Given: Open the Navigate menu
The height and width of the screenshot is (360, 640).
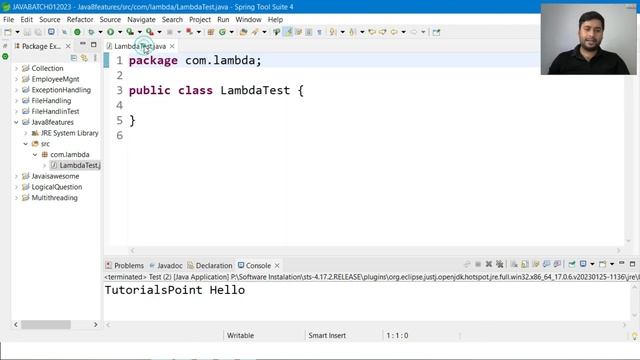Looking at the screenshot, I should click(x=141, y=20).
